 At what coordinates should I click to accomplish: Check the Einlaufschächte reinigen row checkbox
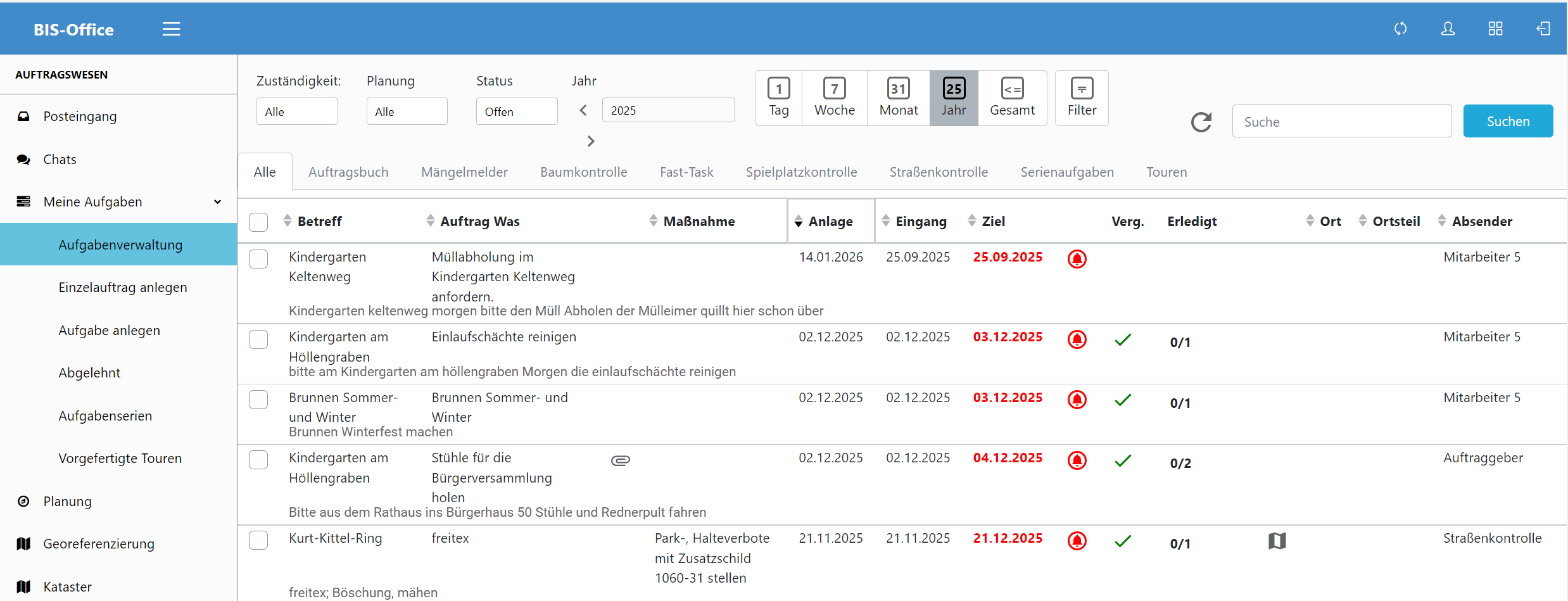pos(258,339)
